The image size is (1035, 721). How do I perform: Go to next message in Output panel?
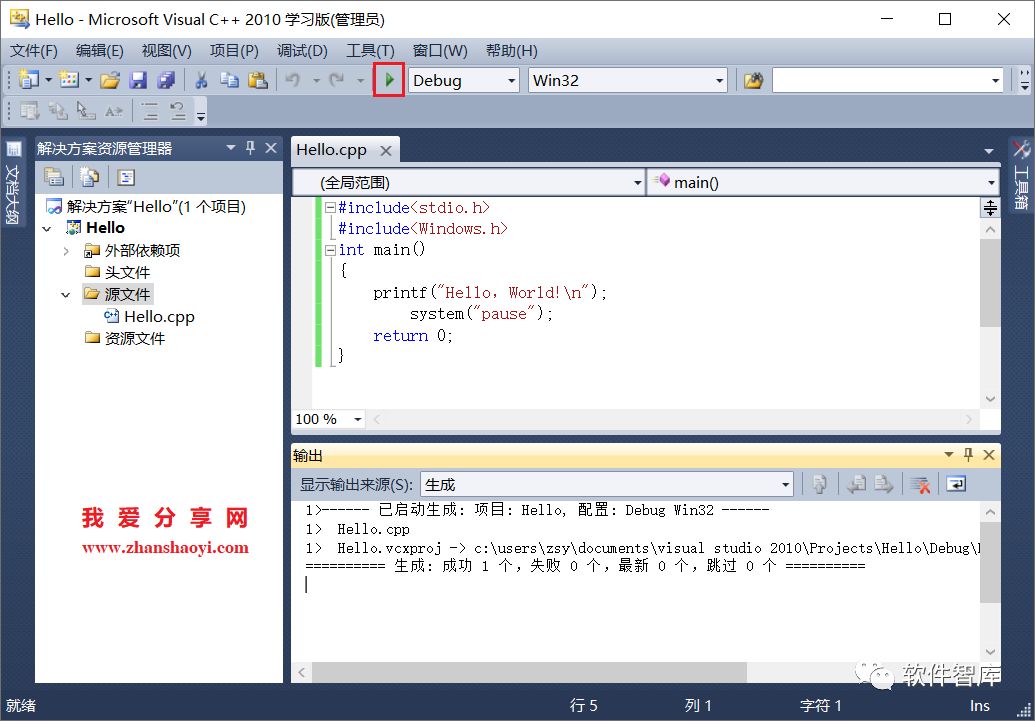[x=884, y=485]
